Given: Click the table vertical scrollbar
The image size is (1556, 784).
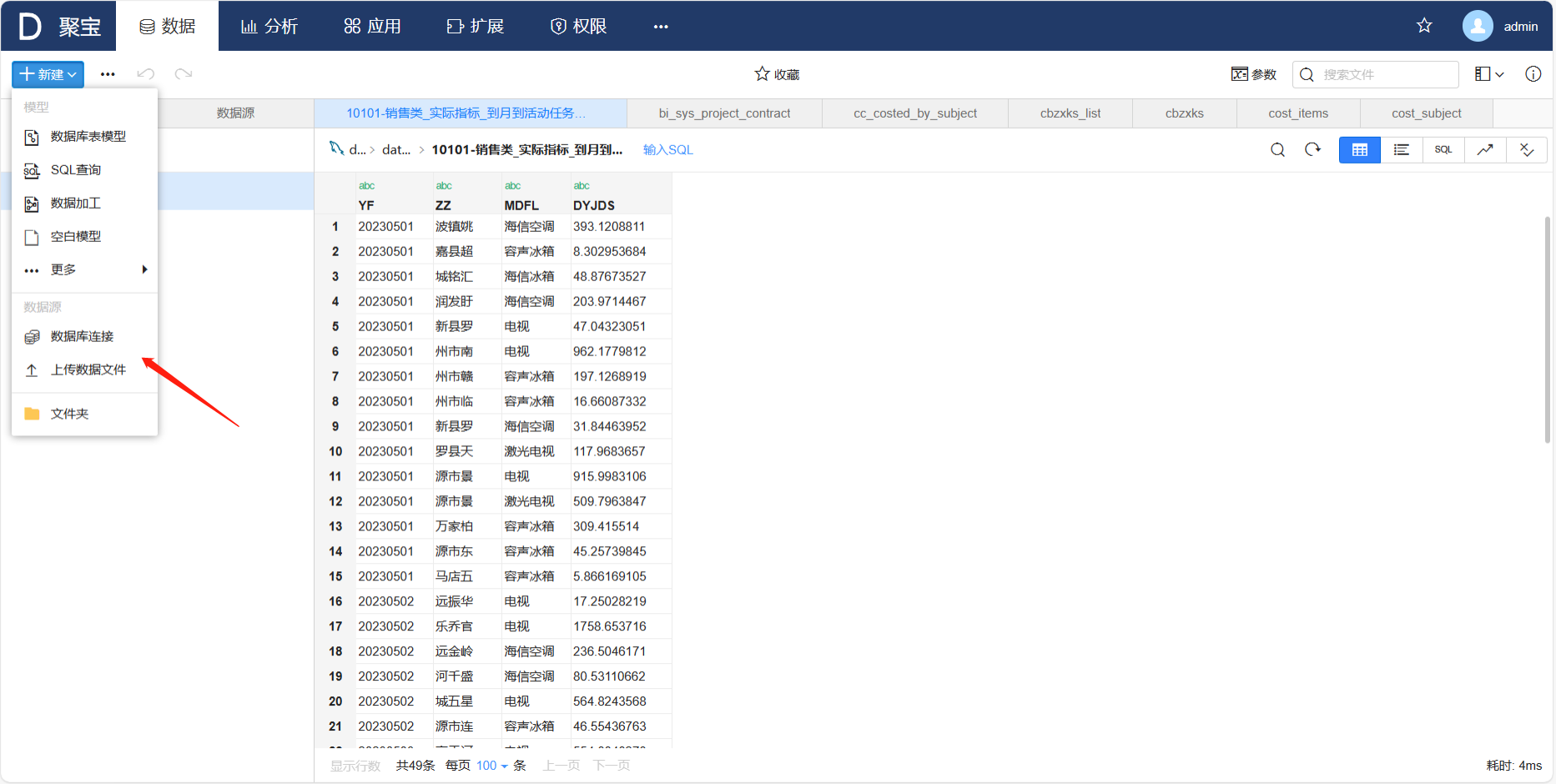Looking at the screenshot, I should 1548,329.
